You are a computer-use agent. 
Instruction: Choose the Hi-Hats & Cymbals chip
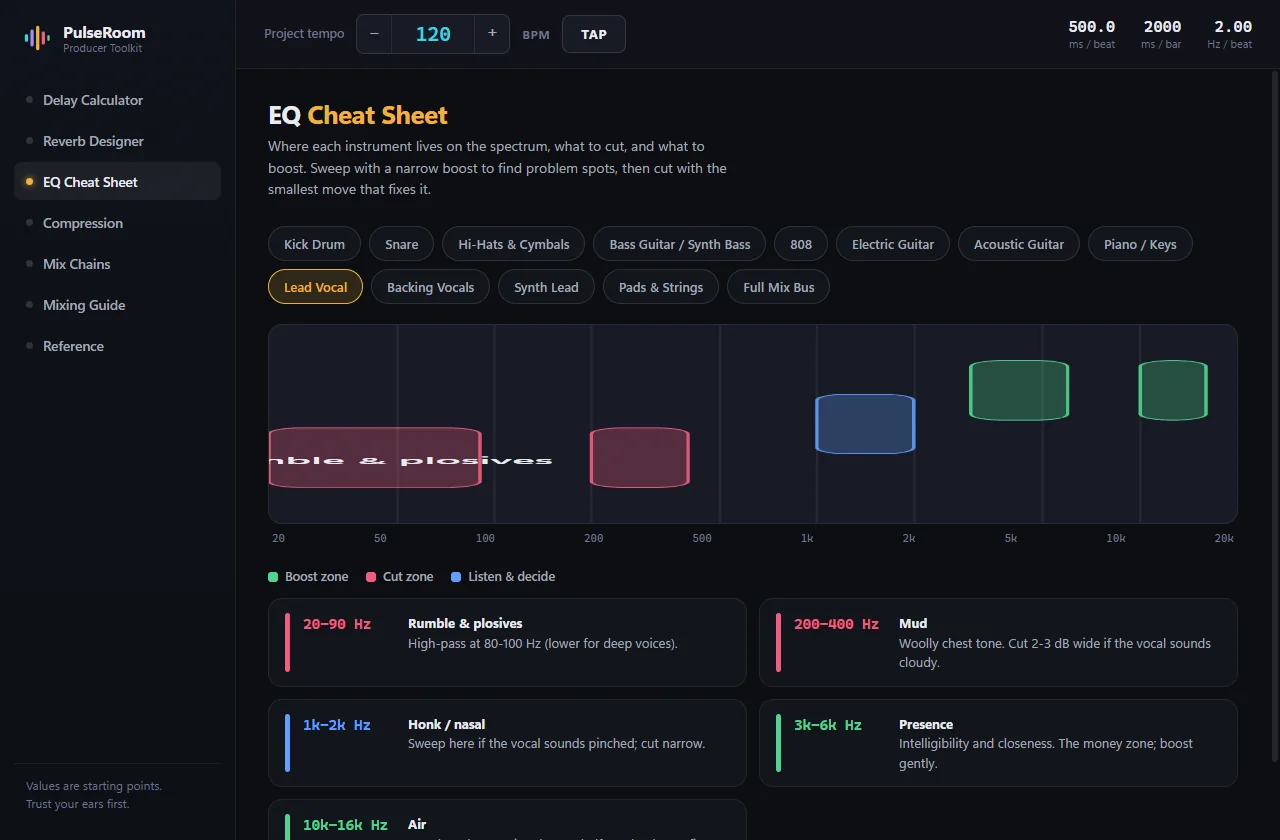pos(514,244)
